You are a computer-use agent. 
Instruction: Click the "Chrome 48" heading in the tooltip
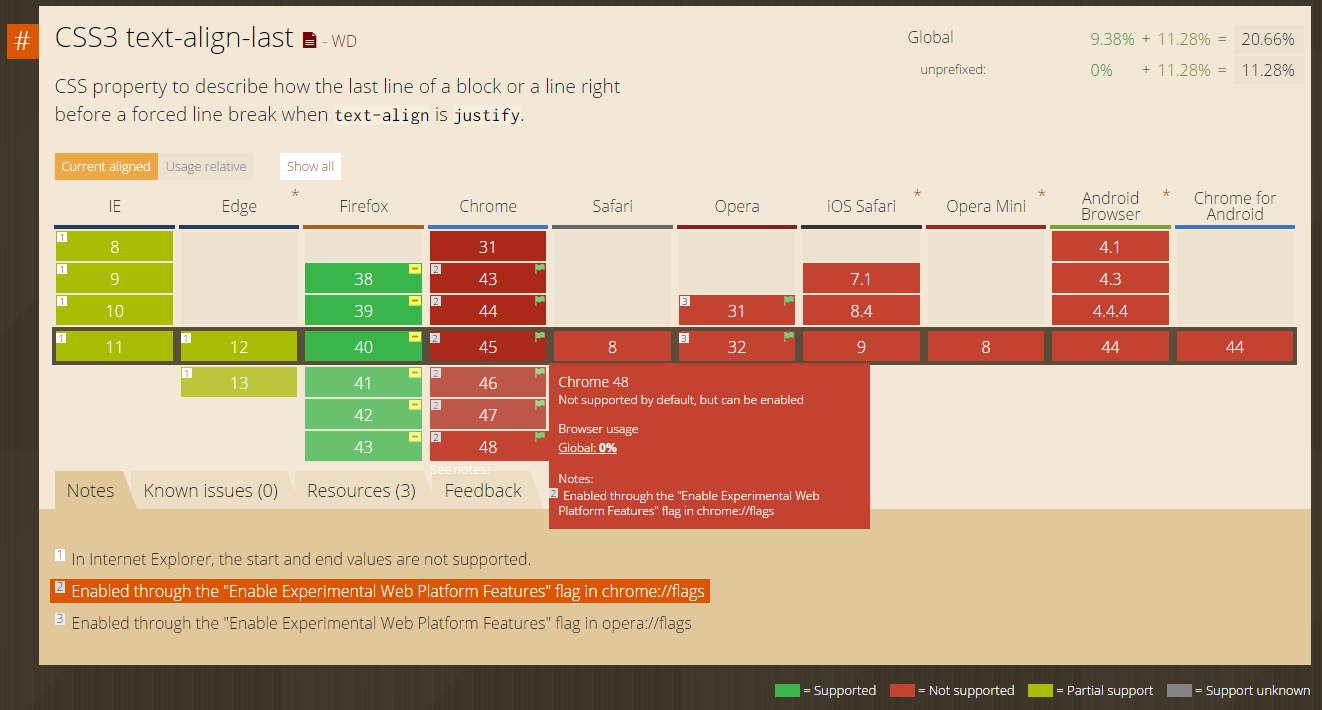[593, 381]
